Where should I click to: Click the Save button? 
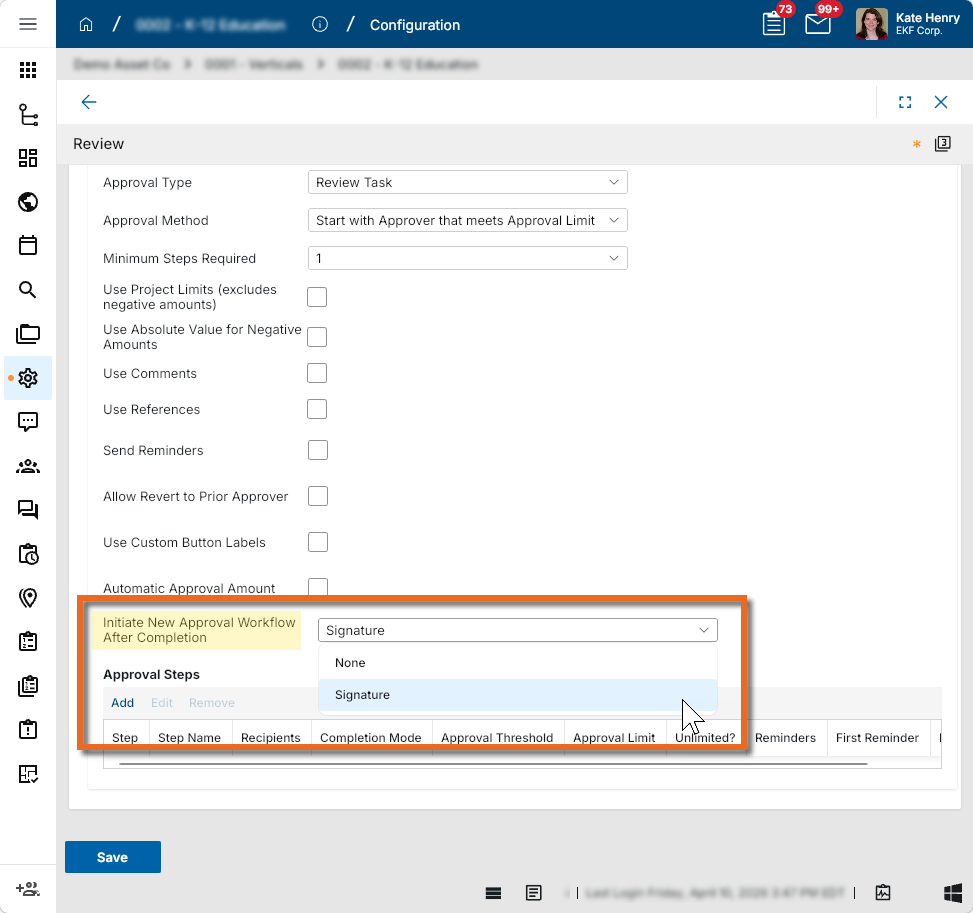click(112, 857)
